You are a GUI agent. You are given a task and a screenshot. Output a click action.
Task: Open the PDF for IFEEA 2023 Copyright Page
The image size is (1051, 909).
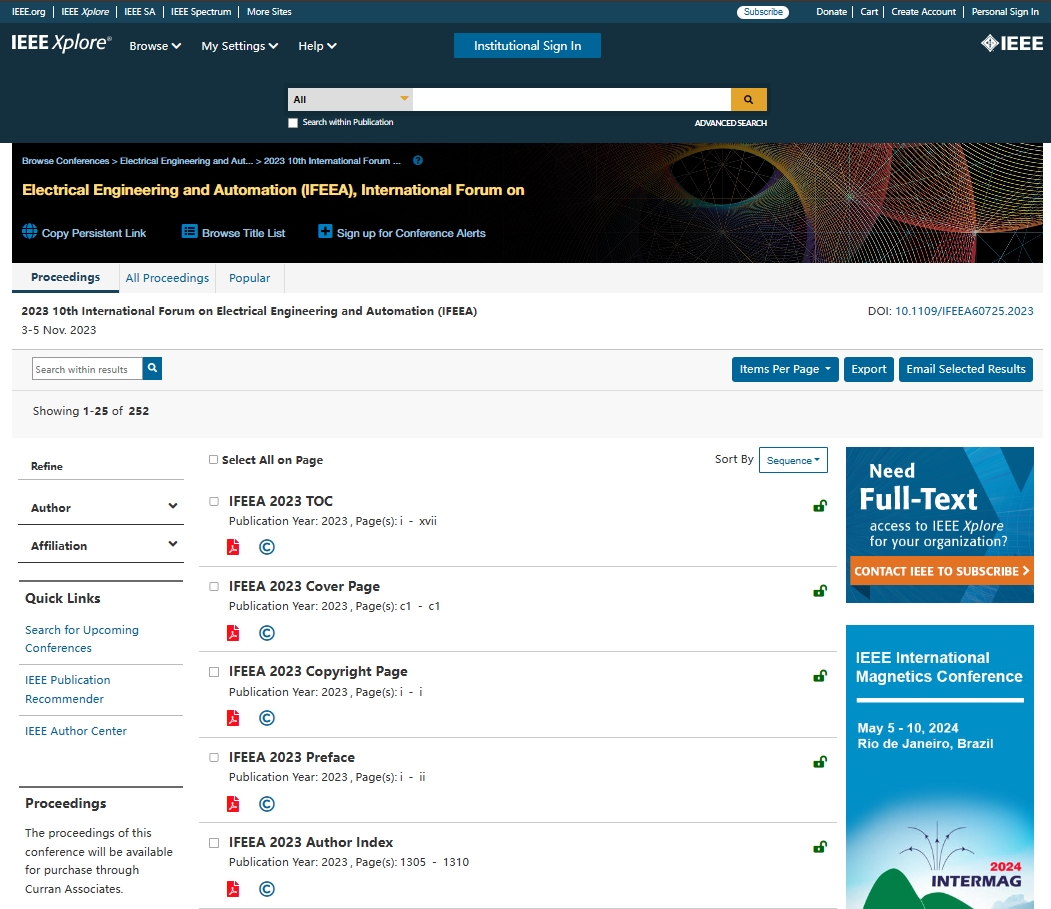pos(233,718)
